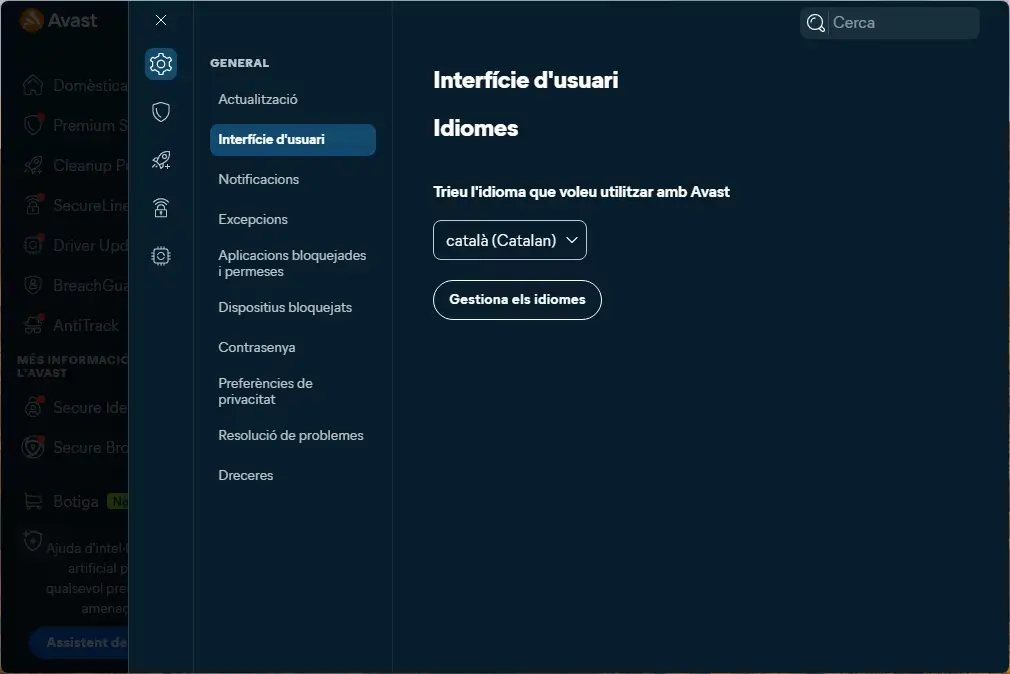
Task: Open the Notificacions settings page
Action: coord(258,179)
